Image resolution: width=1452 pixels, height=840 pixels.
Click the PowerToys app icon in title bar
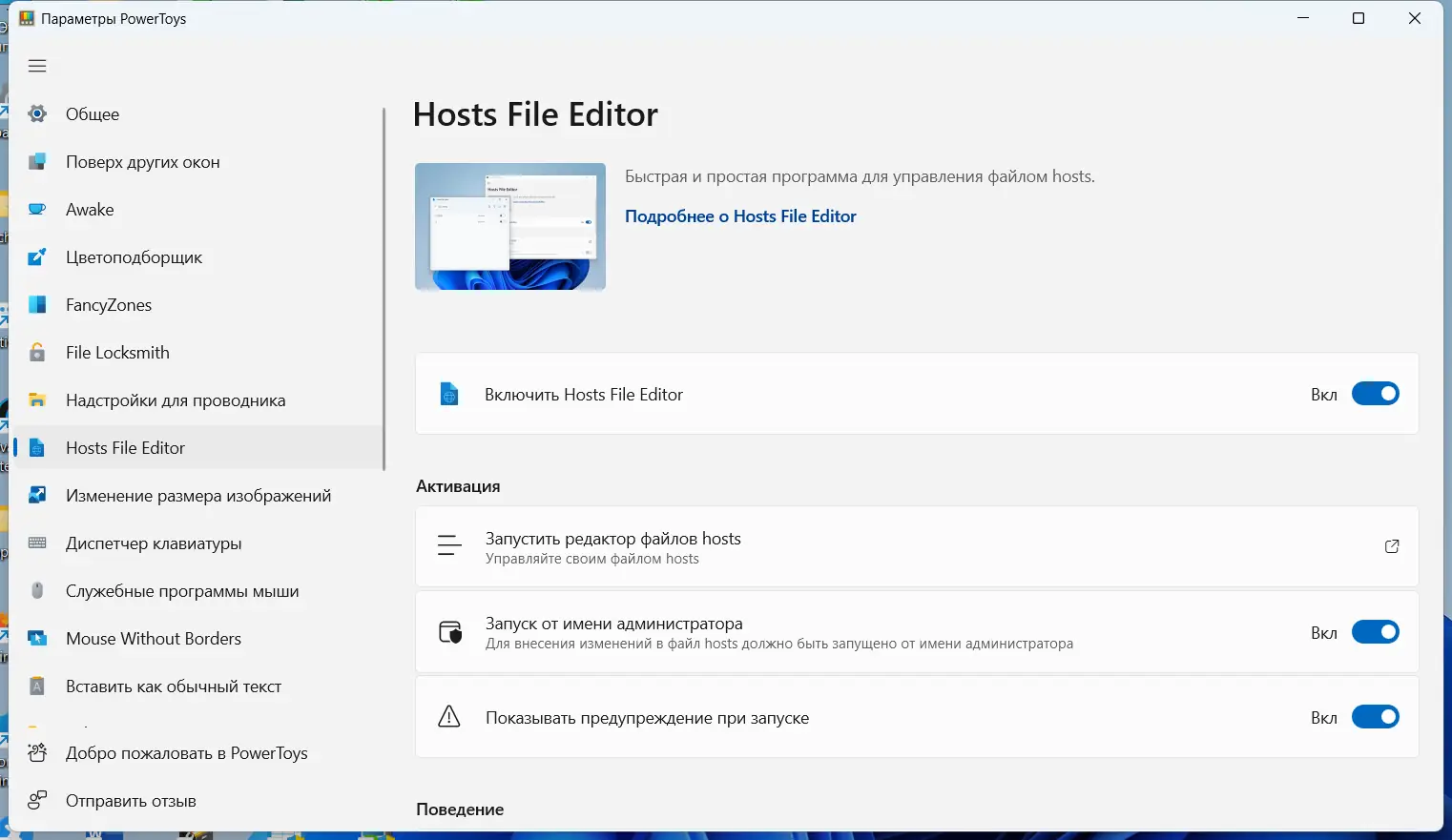click(27, 18)
